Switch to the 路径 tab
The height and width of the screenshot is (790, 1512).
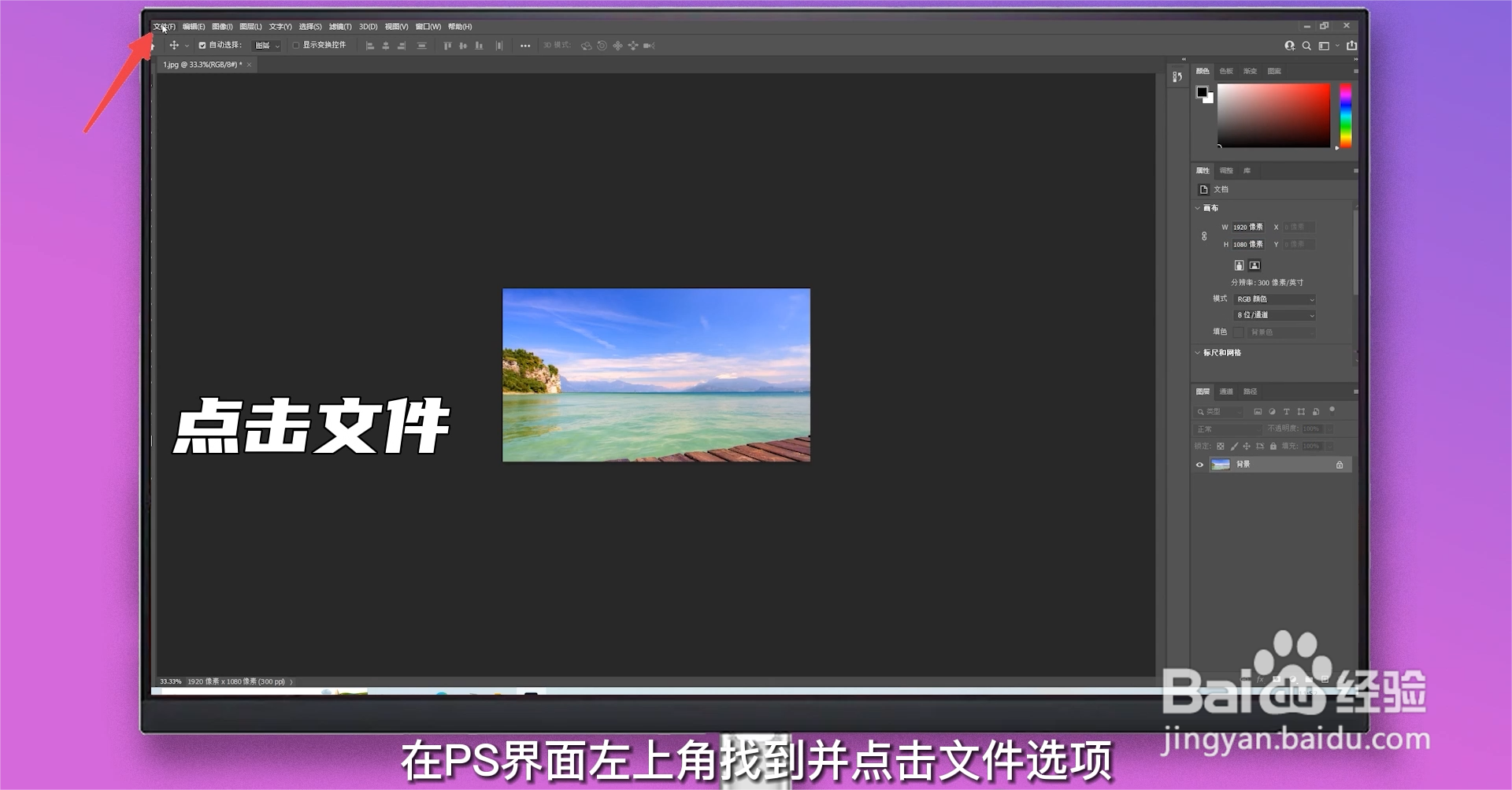[1250, 391]
